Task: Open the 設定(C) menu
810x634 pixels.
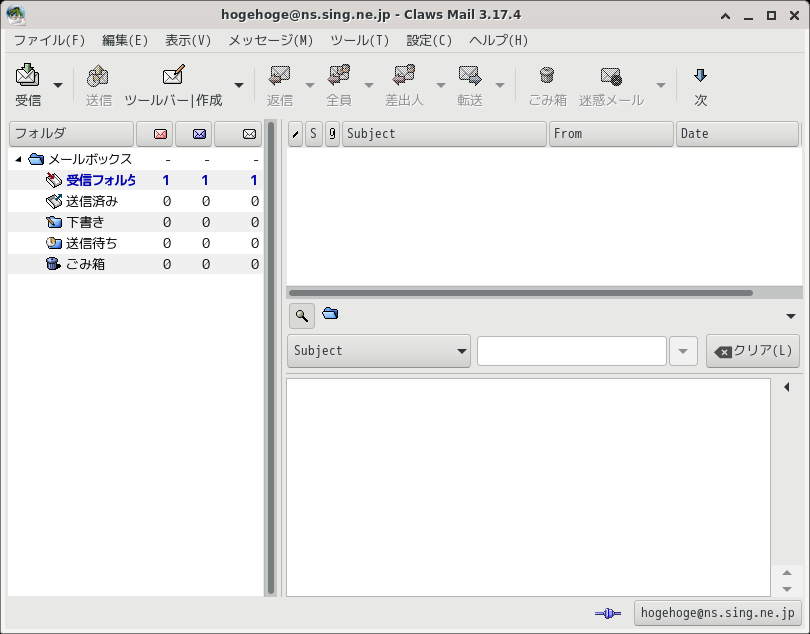Action: click(x=429, y=40)
